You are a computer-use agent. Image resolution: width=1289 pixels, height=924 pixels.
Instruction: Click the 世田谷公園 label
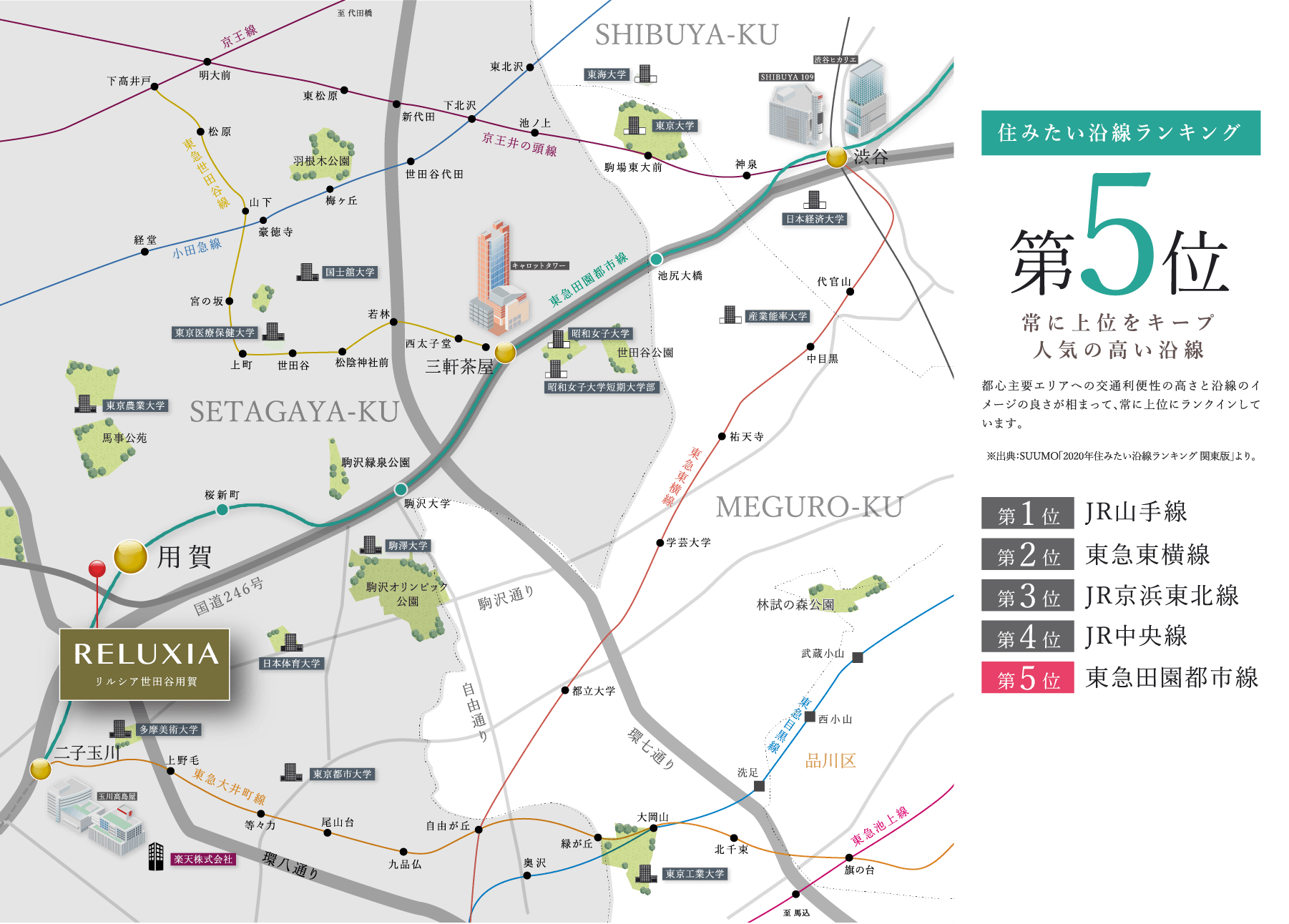pyautogui.click(x=645, y=353)
